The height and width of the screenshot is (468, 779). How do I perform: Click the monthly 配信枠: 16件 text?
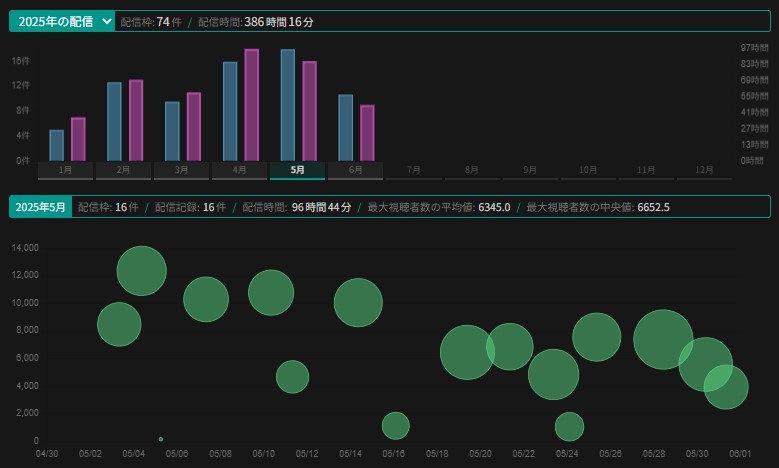pyautogui.click(x=108, y=207)
